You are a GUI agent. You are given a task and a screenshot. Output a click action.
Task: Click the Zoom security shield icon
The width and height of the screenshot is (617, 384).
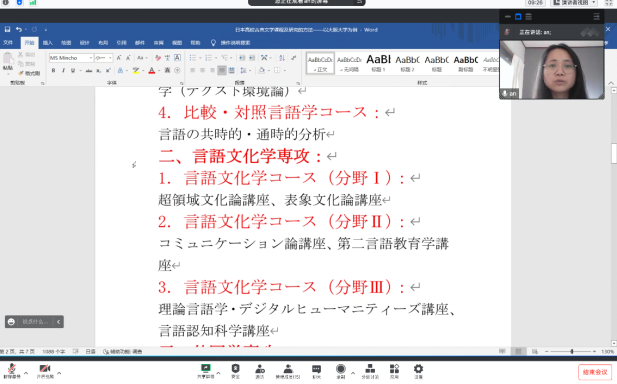pos(235,371)
